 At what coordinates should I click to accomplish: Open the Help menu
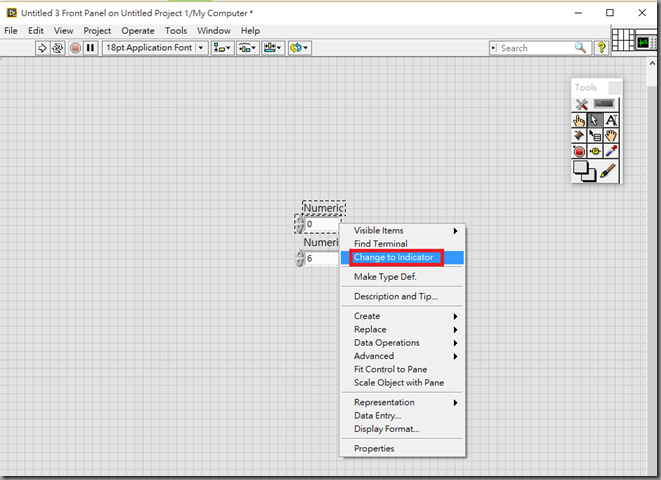pos(250,31)
